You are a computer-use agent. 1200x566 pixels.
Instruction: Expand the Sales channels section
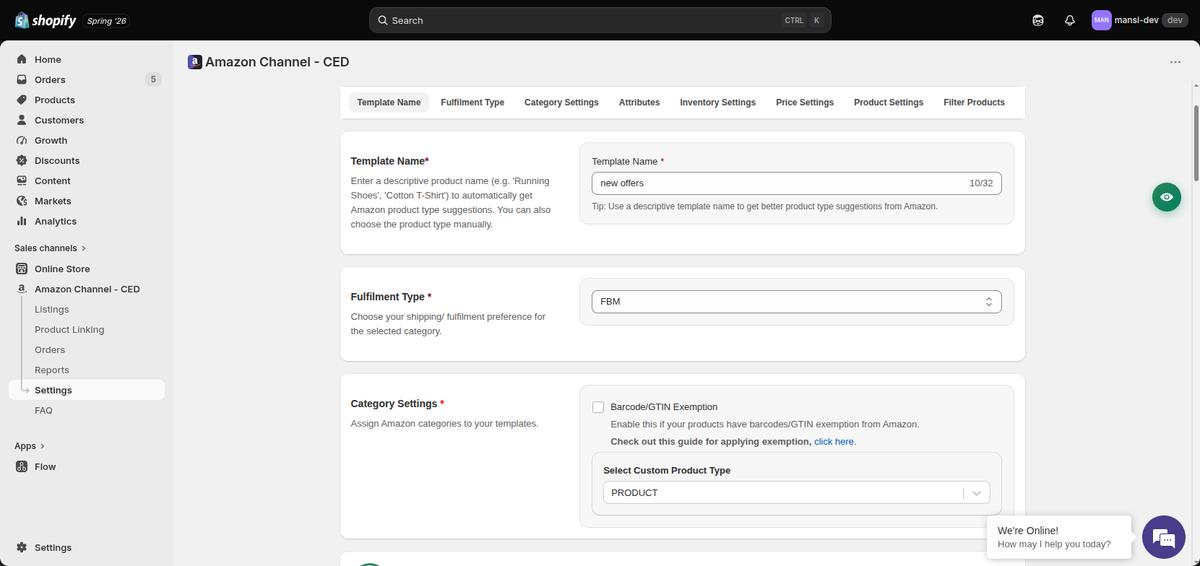(50, 248)
